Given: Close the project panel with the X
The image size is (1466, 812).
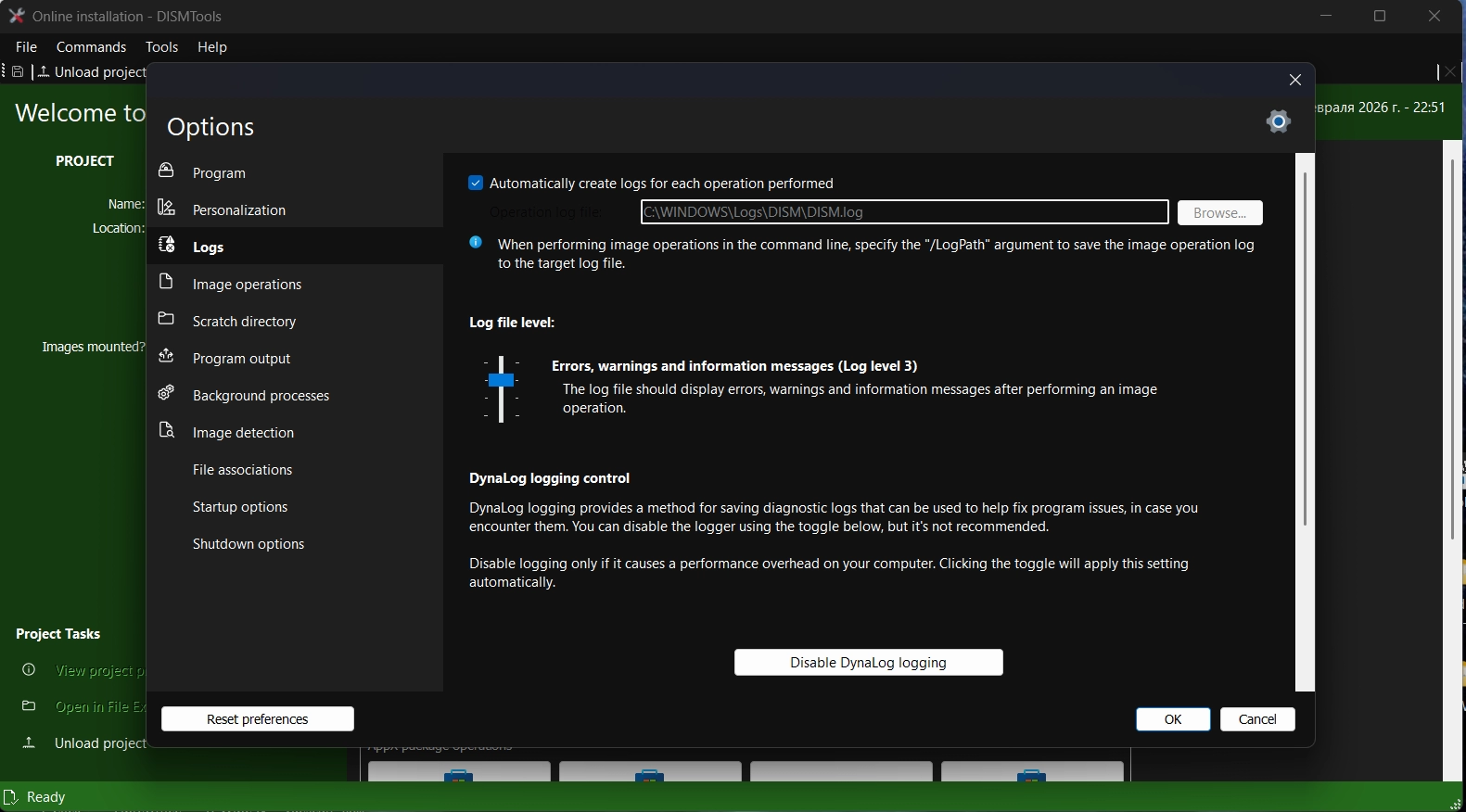Looking at the screenshot, I should pyautogui.click(x=1451, y=71).
